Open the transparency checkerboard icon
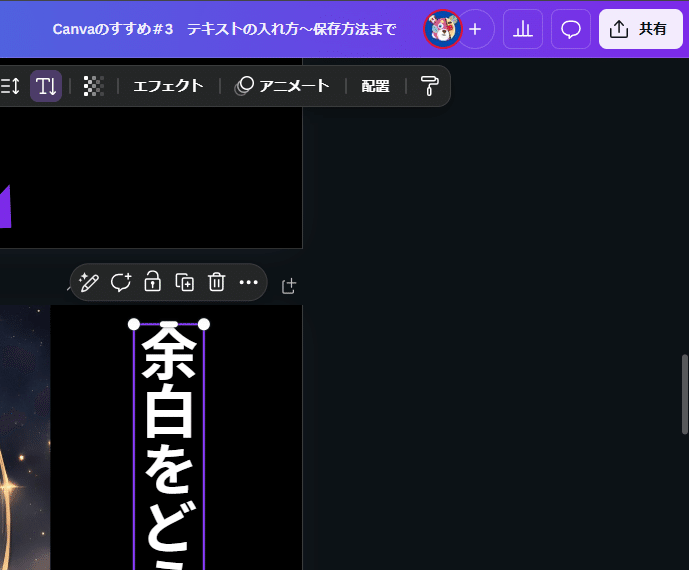The width and height of the screenshot is (689, 570). pos(94,86)
